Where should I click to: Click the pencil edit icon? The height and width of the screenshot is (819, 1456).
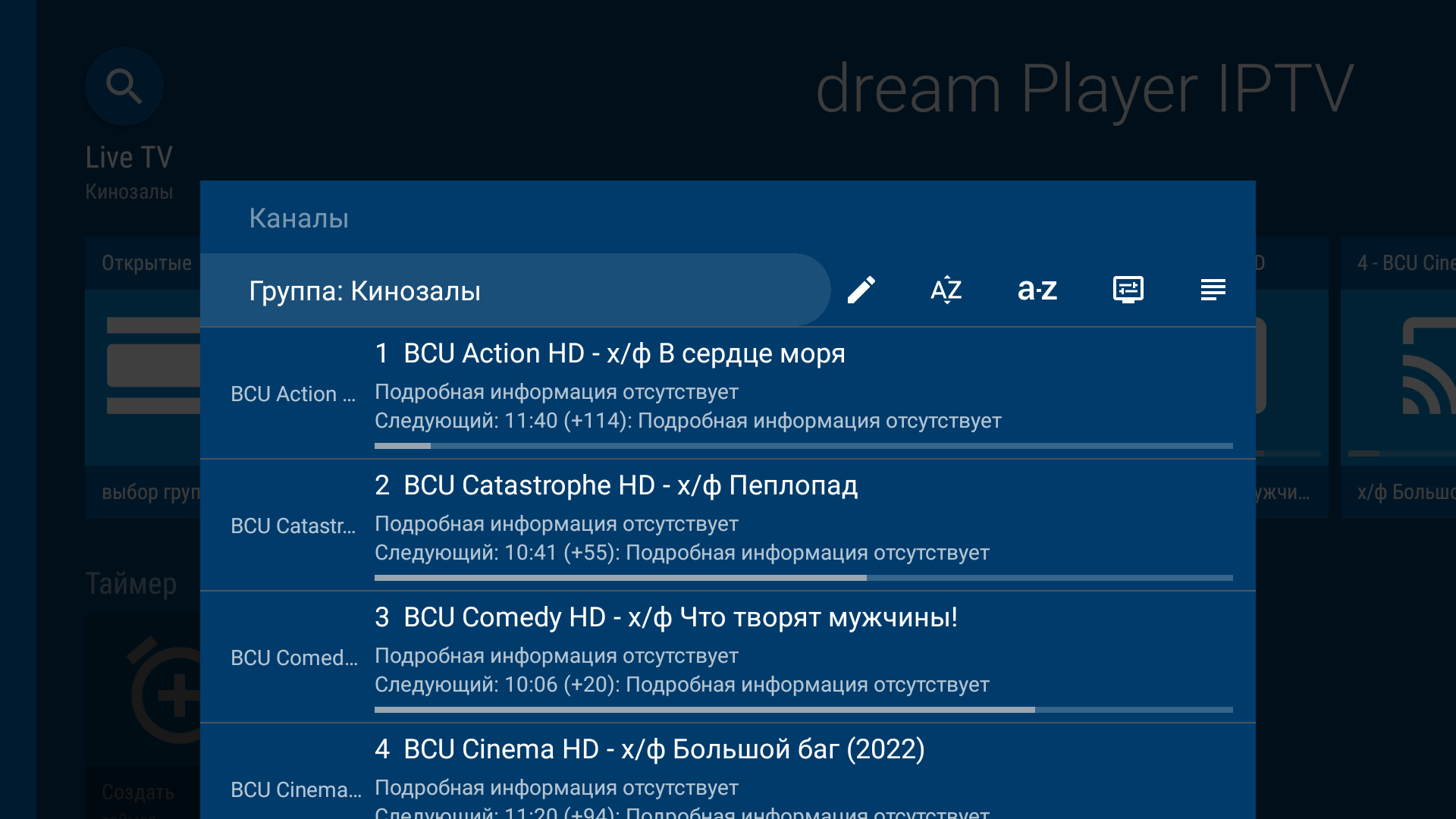click(x=861, y=290)
